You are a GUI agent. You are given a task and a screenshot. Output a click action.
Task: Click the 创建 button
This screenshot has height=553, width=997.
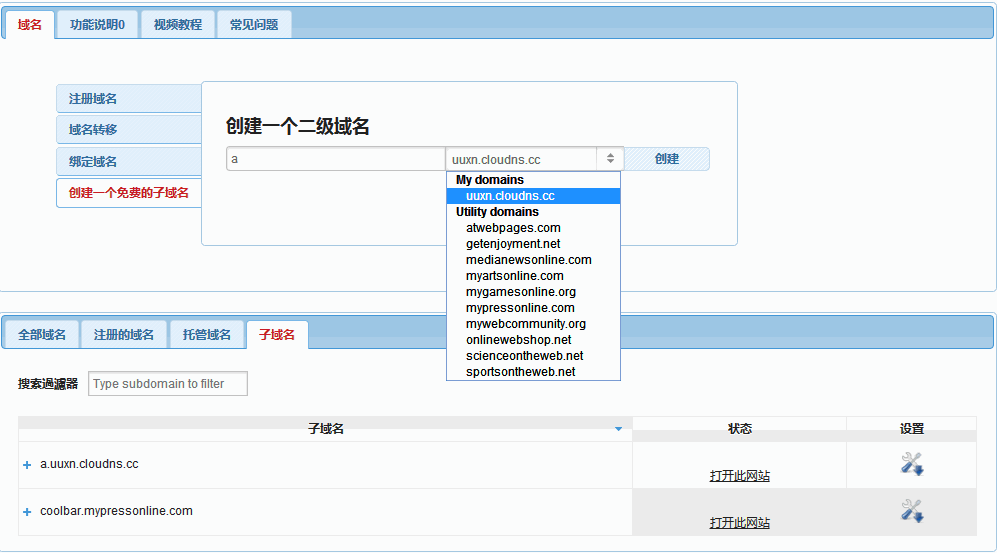[667, 159]
